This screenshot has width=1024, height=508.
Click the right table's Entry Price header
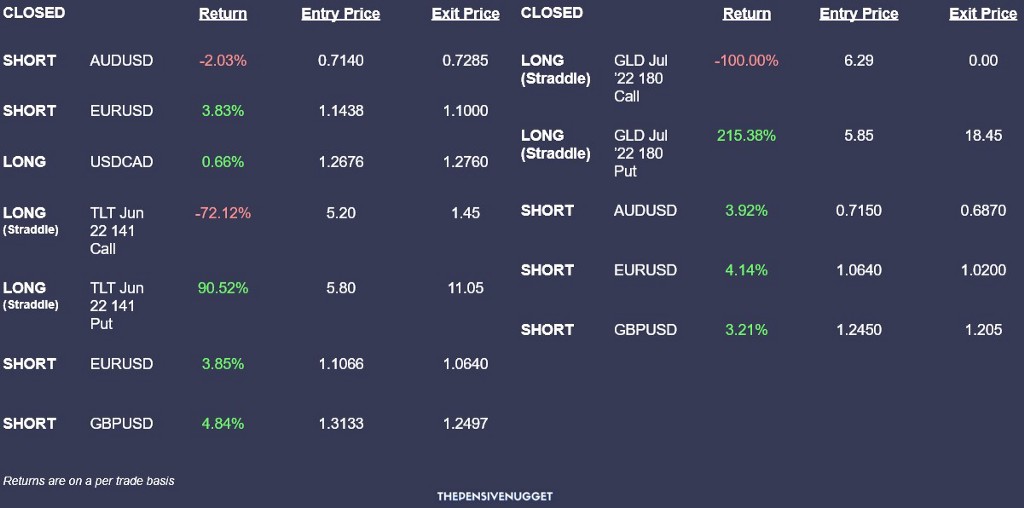tap(859, 14)
